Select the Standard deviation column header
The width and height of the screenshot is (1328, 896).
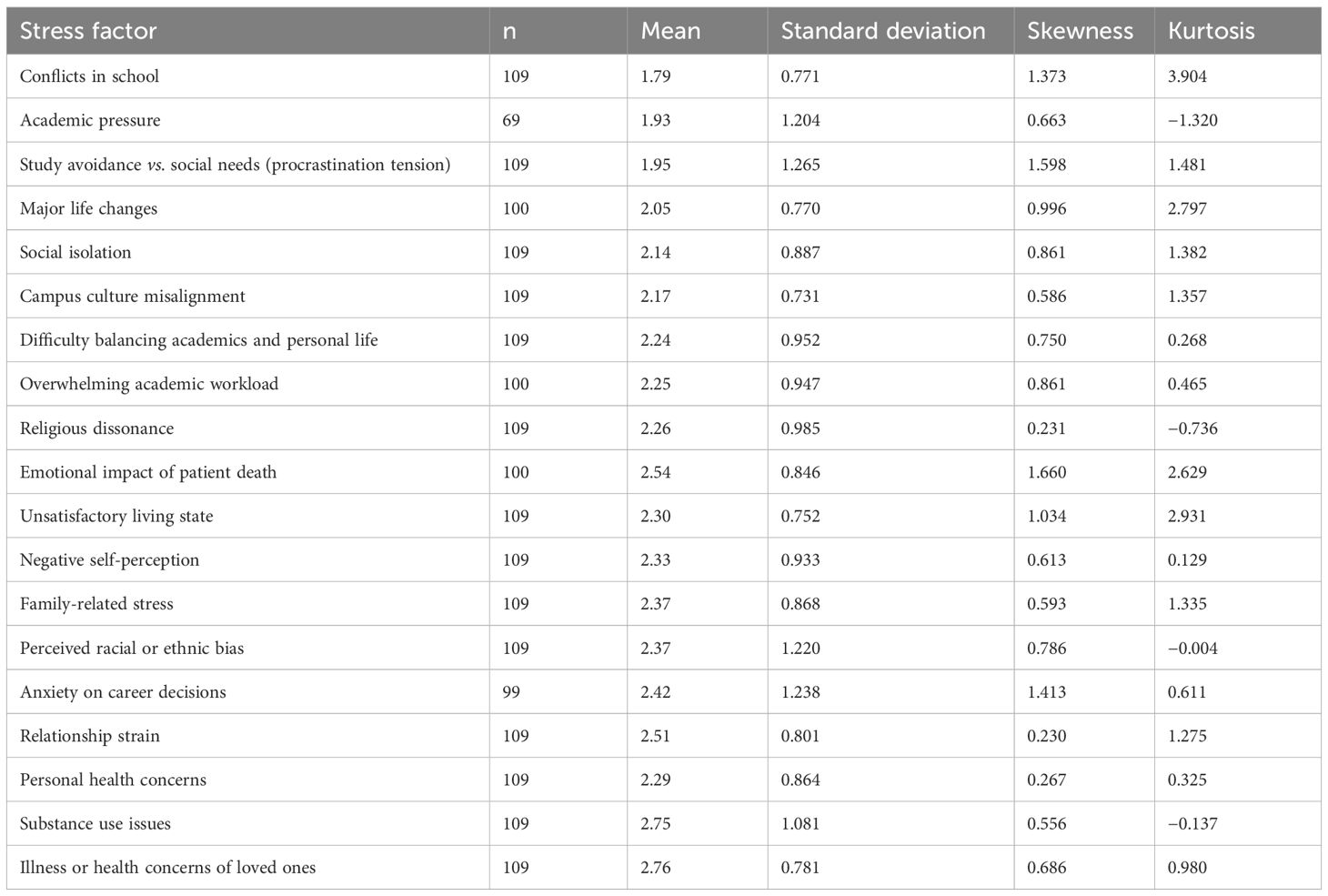coord(882,31)
